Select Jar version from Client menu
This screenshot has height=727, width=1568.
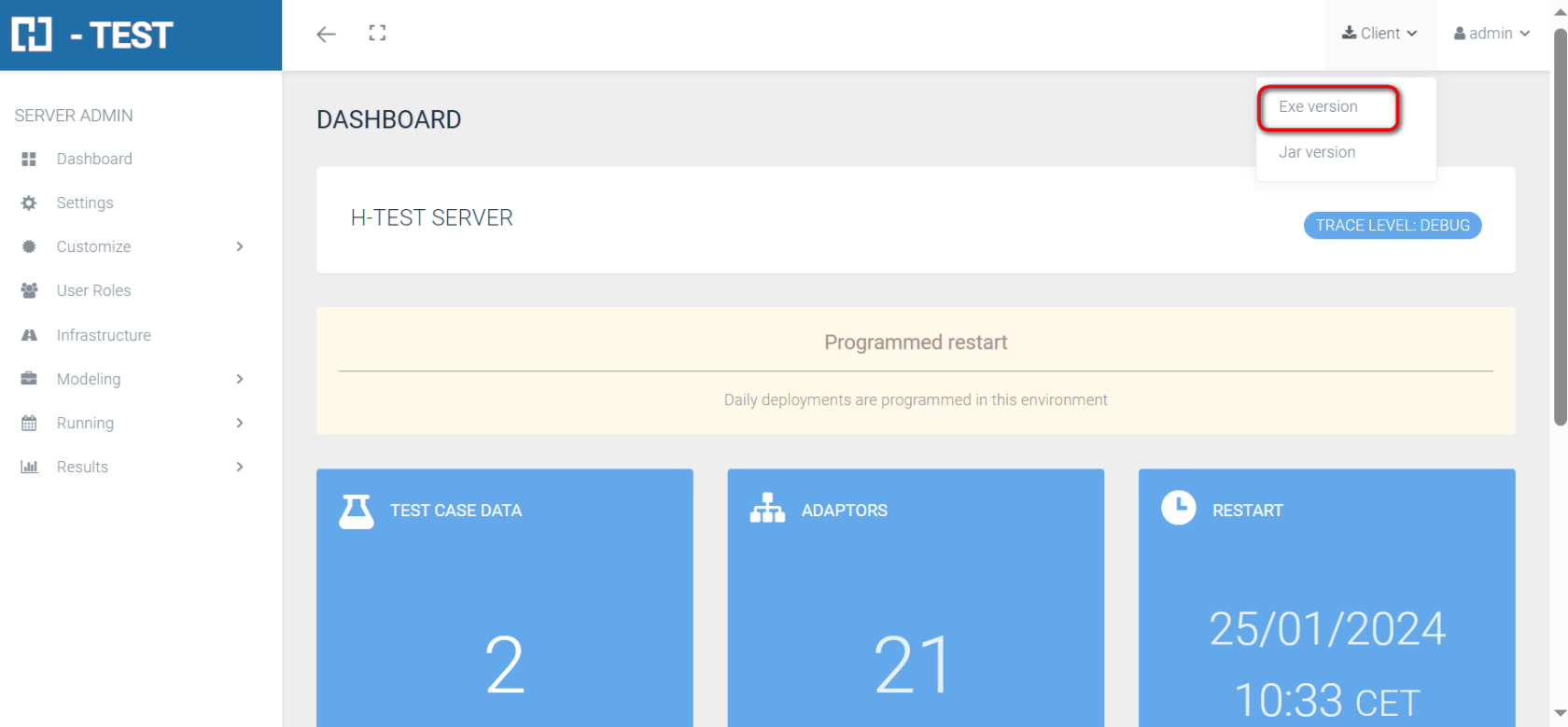coord(1317,152)
